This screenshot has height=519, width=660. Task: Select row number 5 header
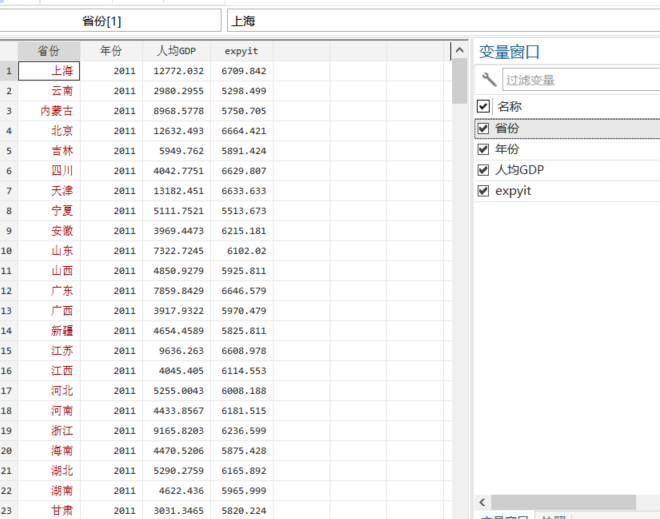(8, 151)
